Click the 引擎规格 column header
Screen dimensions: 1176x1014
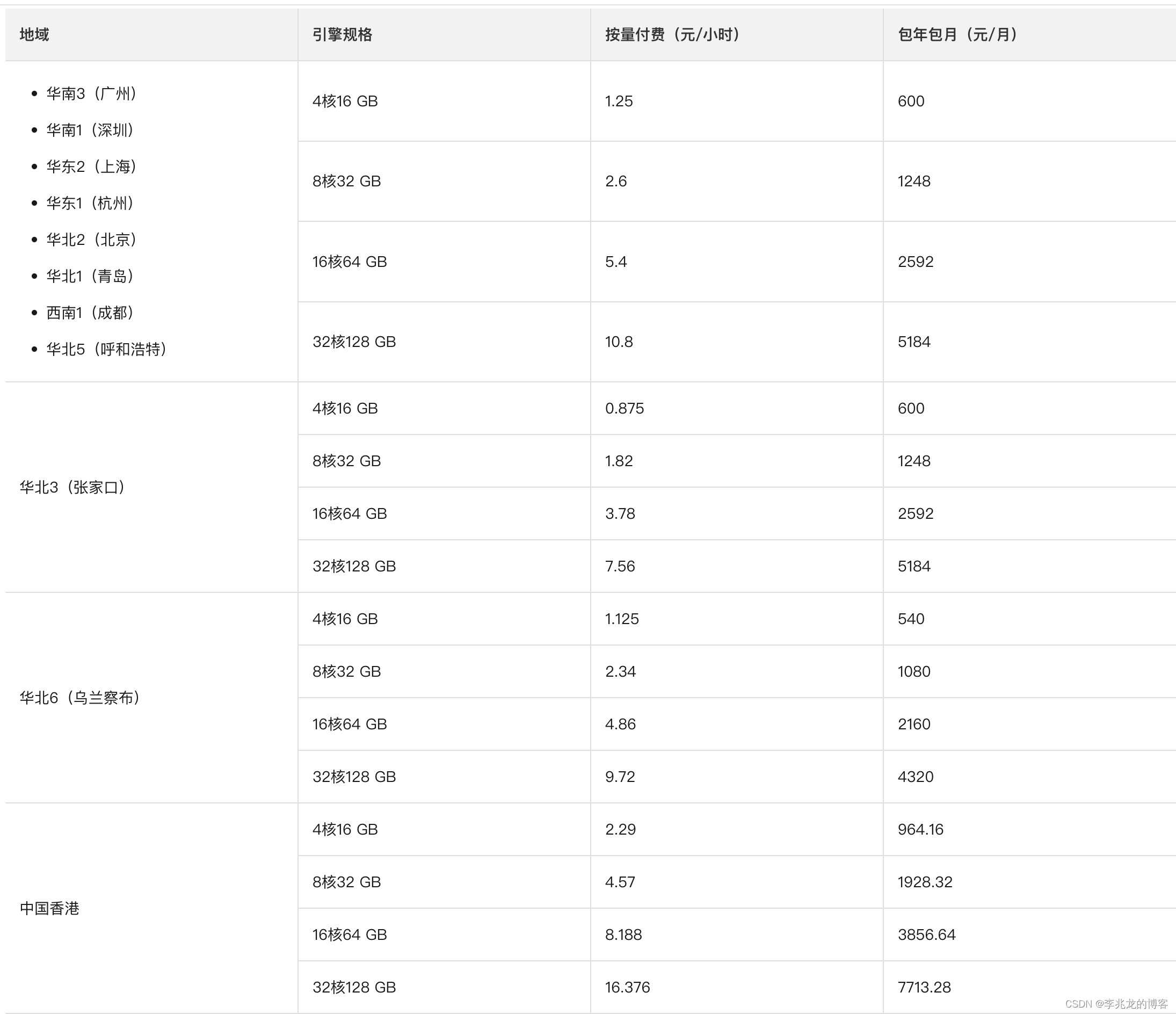[342, 34]
